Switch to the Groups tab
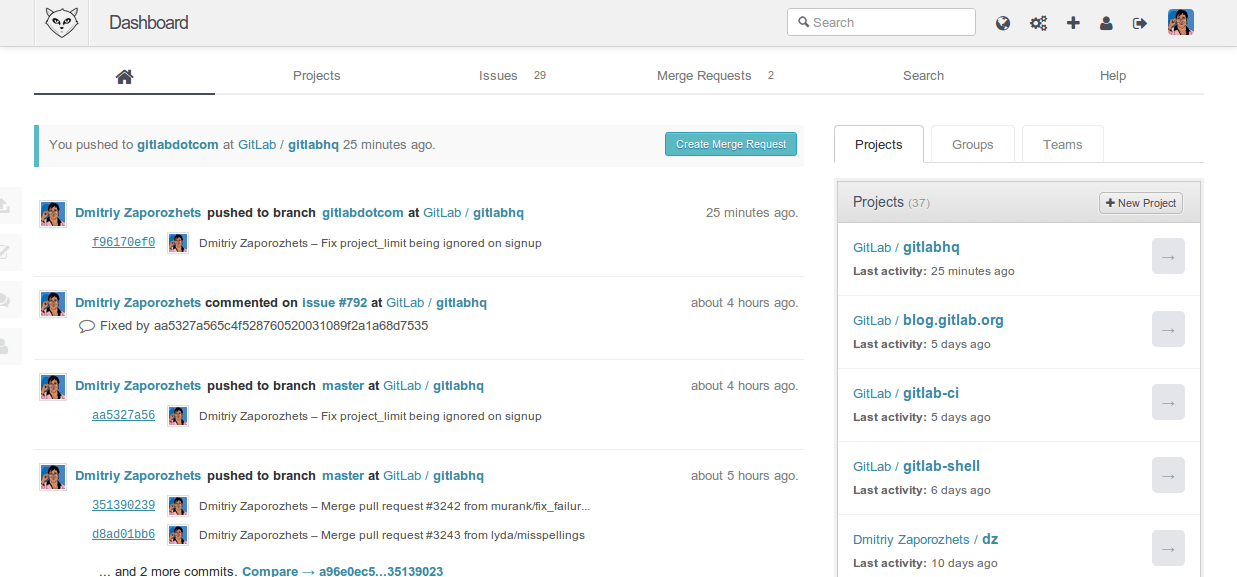This screenshot has width=1237, height=577. click(971, 144)
